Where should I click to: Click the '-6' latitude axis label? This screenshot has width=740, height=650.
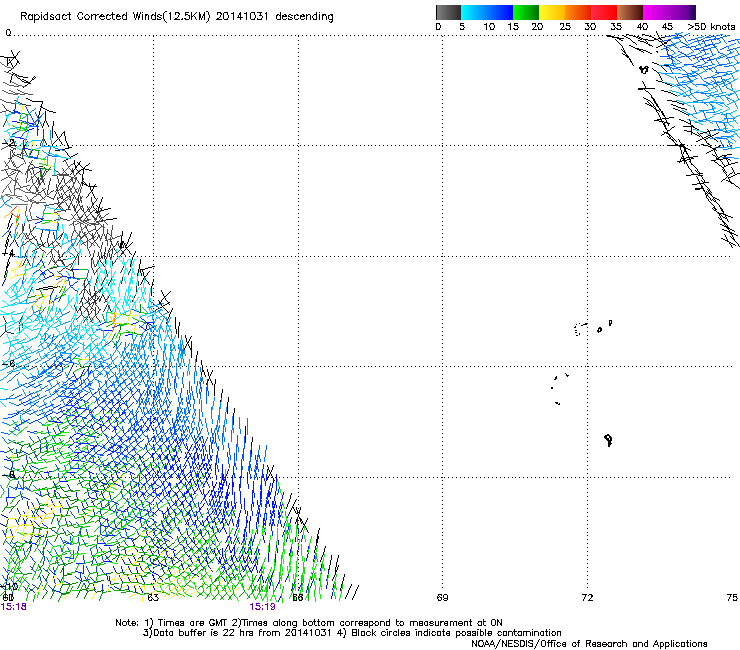point(9,363)
